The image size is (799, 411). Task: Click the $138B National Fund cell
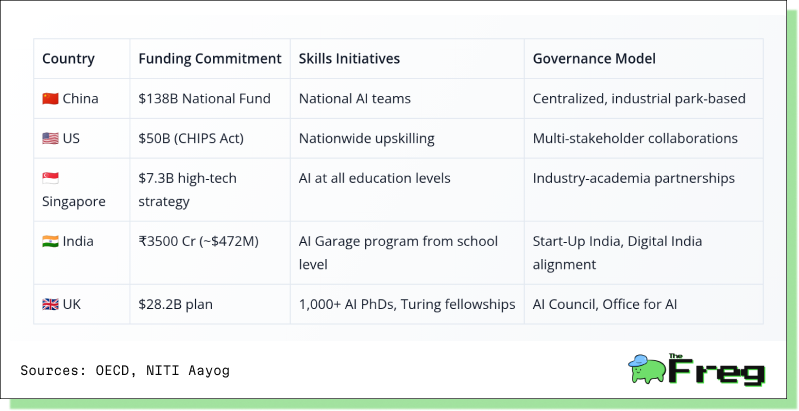coord(210,98)
